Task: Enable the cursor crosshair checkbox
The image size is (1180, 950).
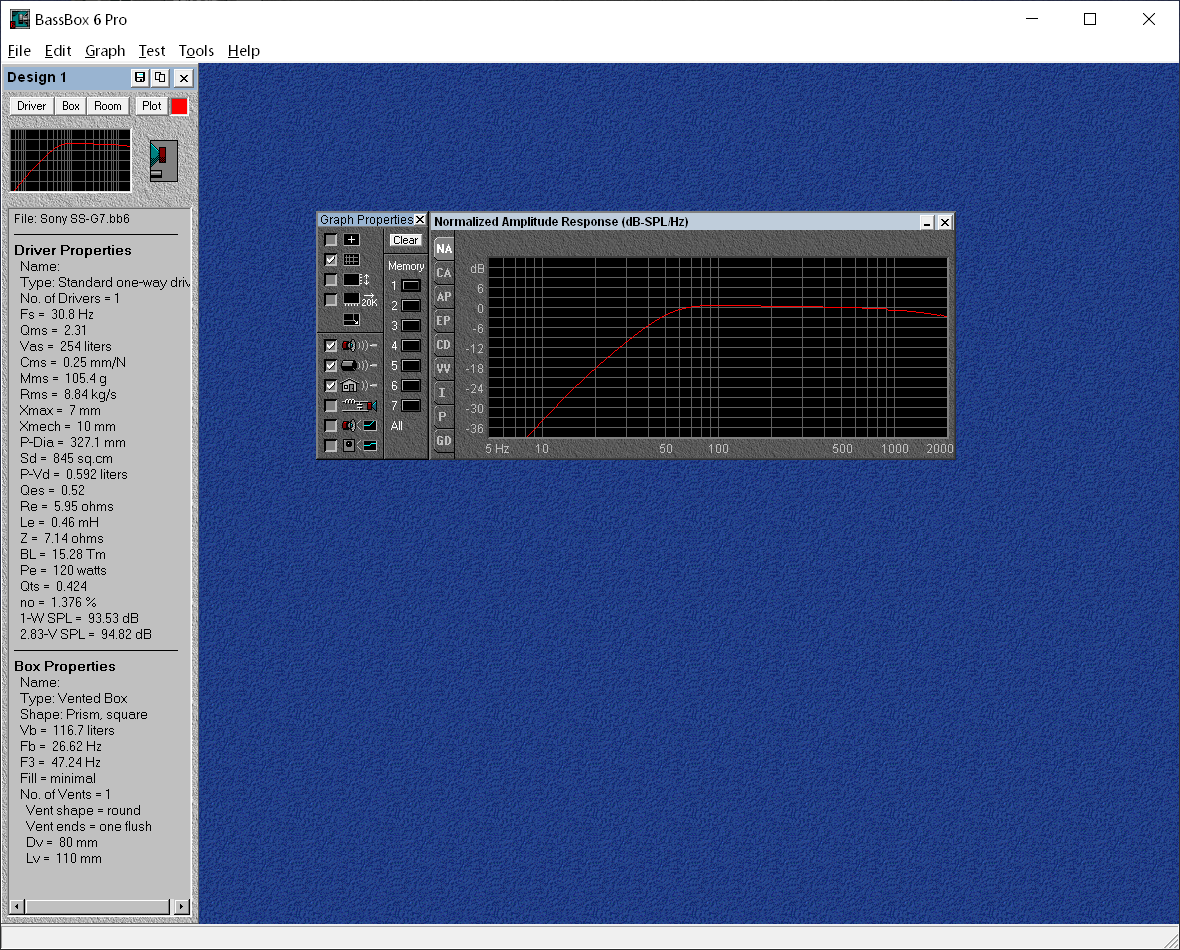Action: (330, 239)
